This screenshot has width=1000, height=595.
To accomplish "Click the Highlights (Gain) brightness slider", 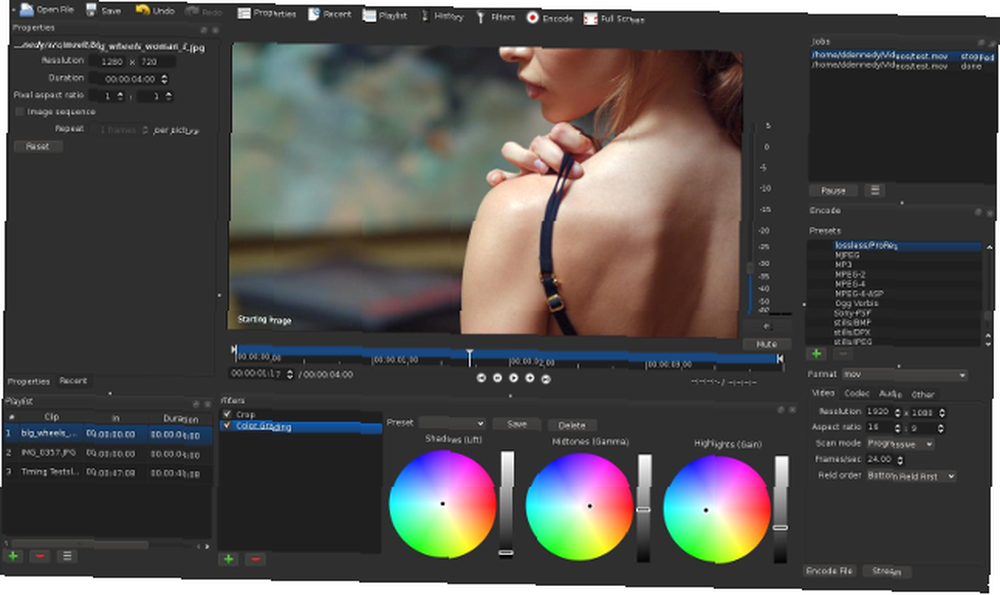I will [x=781, y=510].
